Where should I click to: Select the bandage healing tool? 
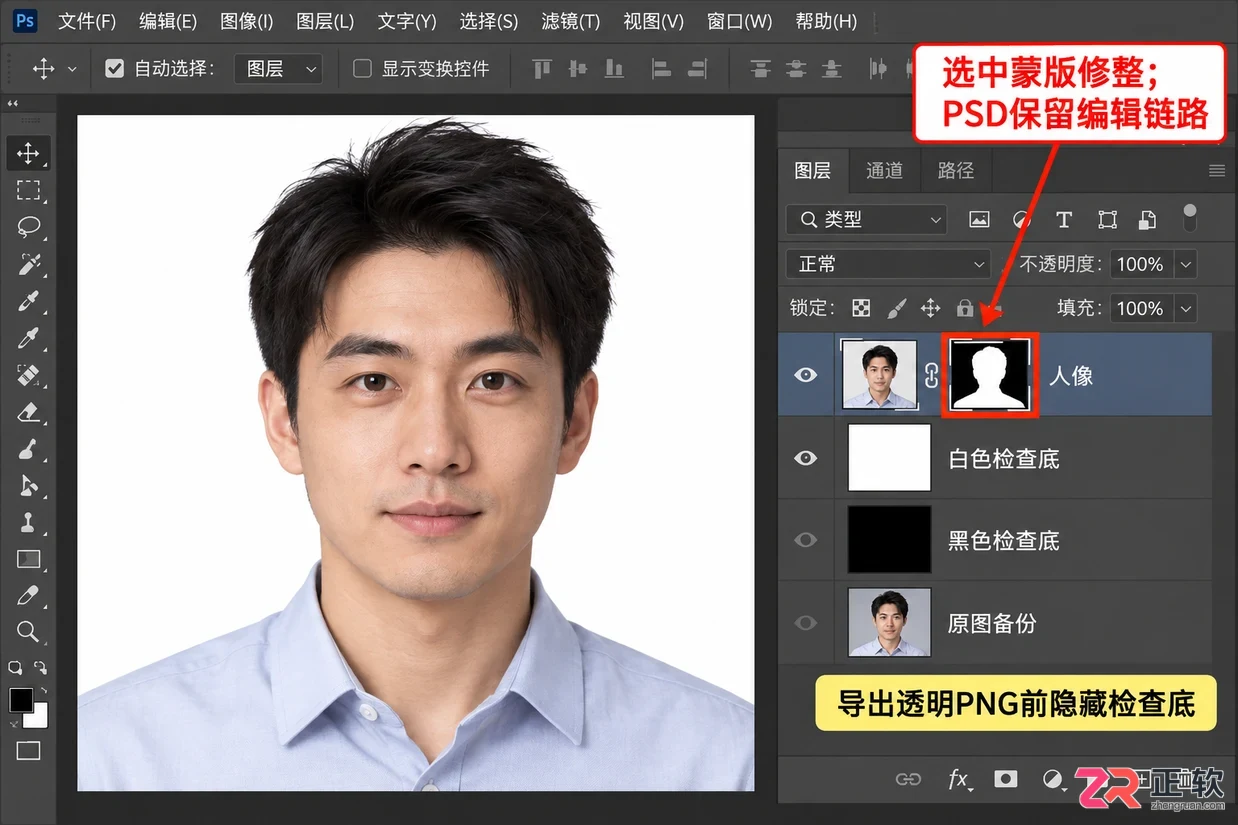[28, 375]
